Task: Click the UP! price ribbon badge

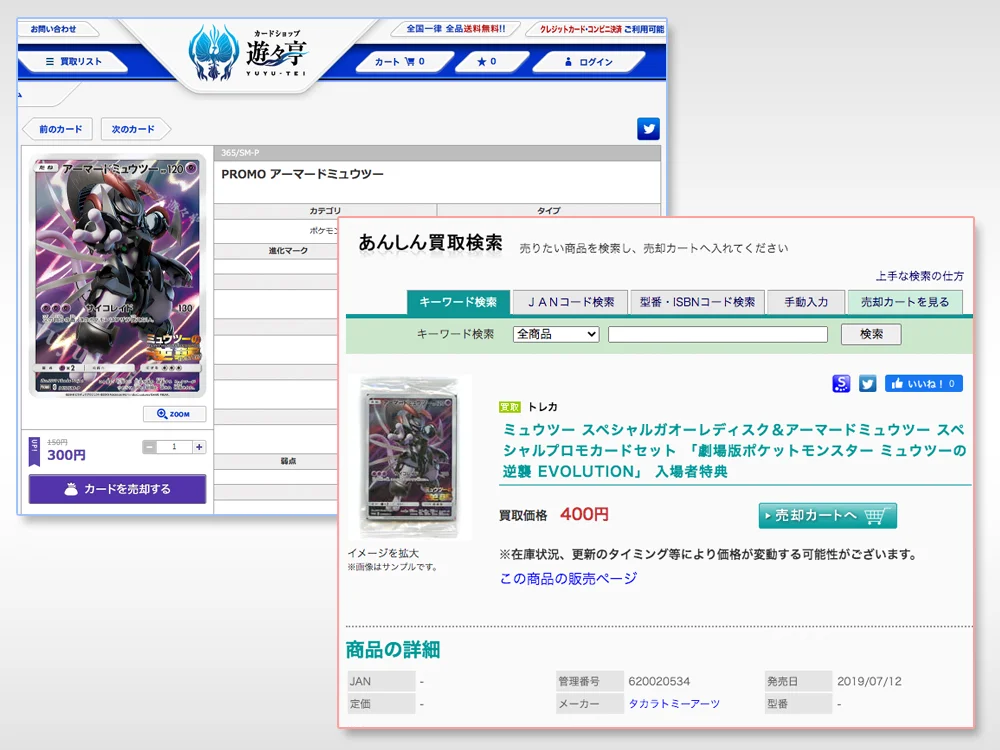Action: point(34,452)
